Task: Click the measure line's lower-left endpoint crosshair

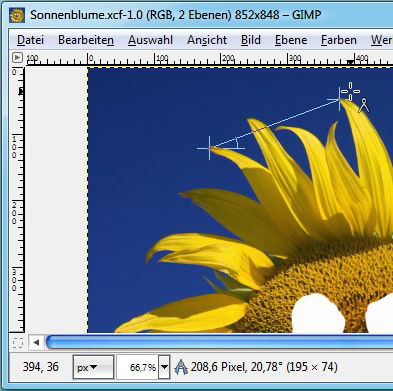Action: tap(210, 148)
